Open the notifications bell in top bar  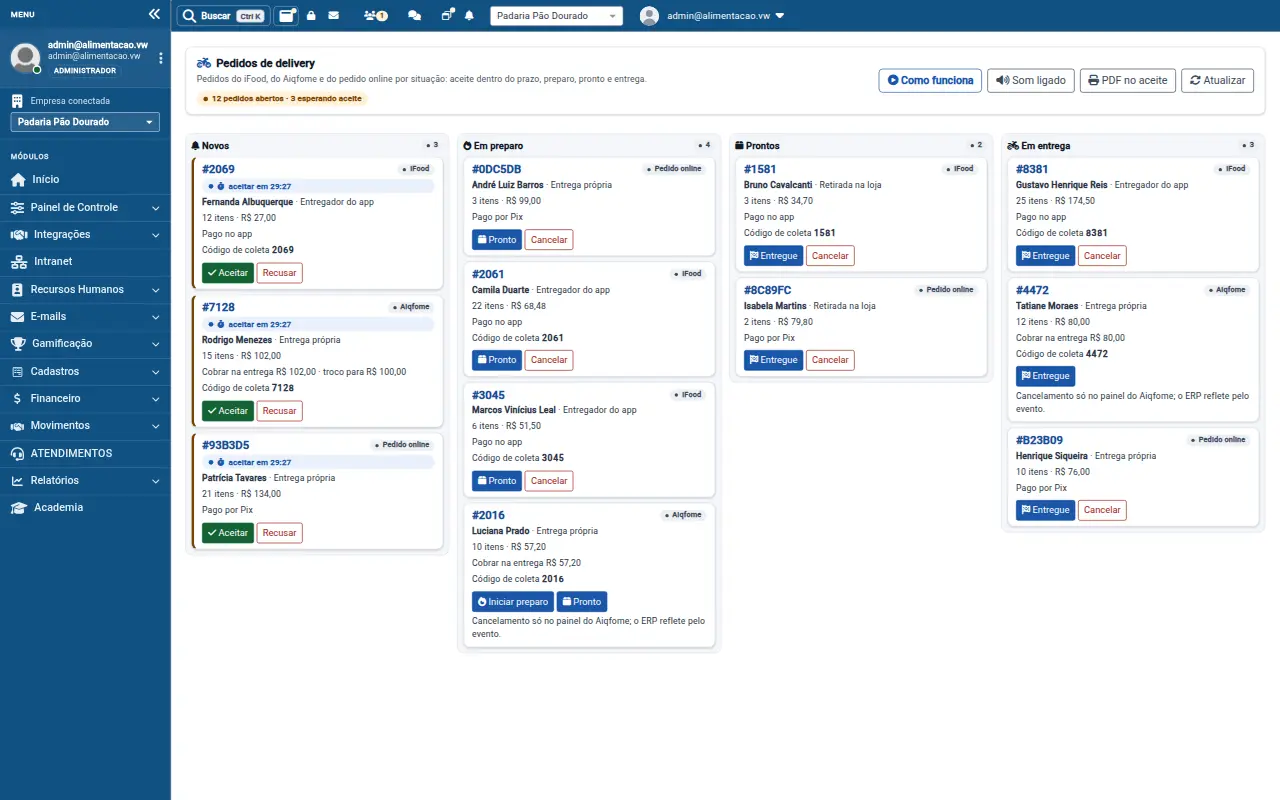click(x=469, y=16)
